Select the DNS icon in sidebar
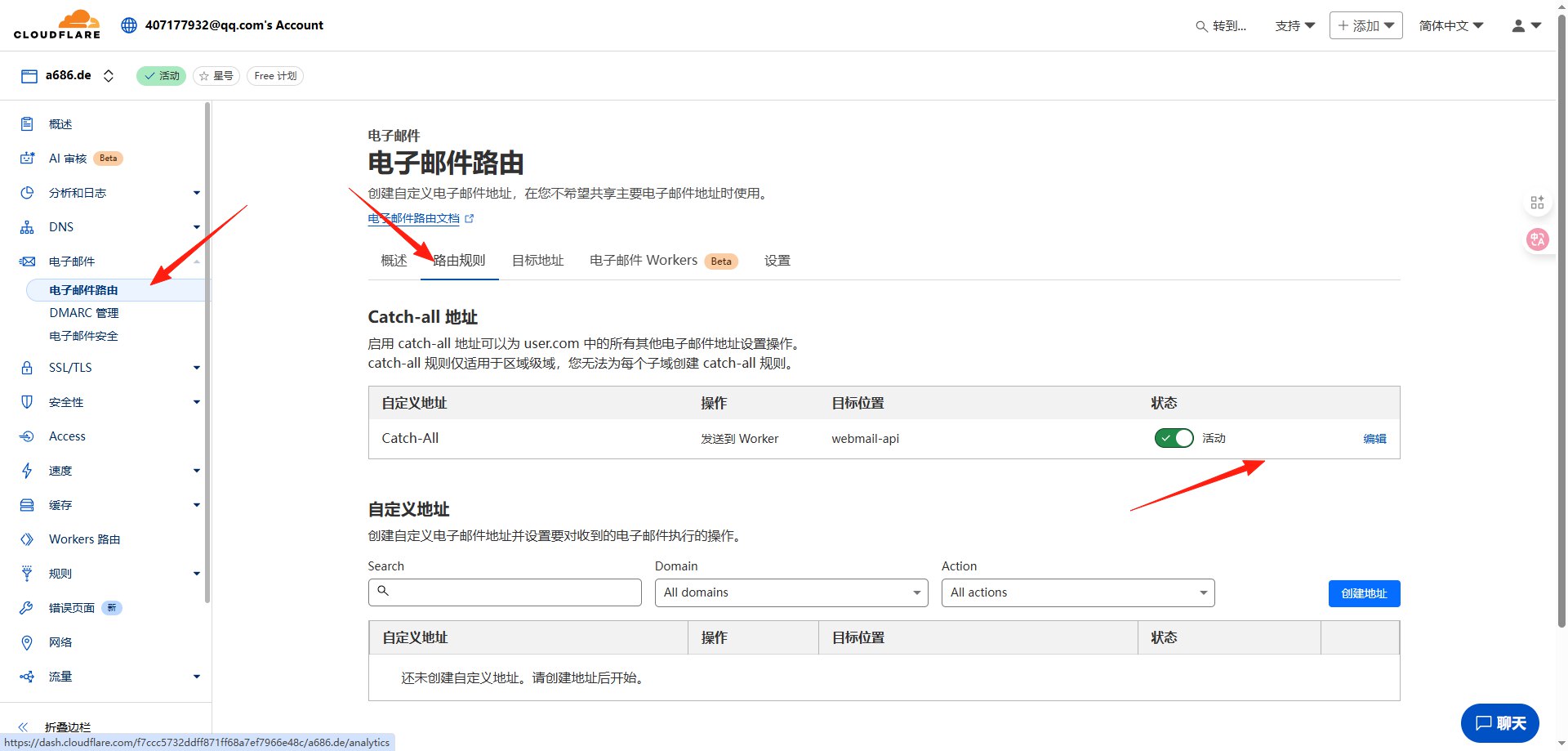Viewport: 1568px width, 751px height. point(27,226)
